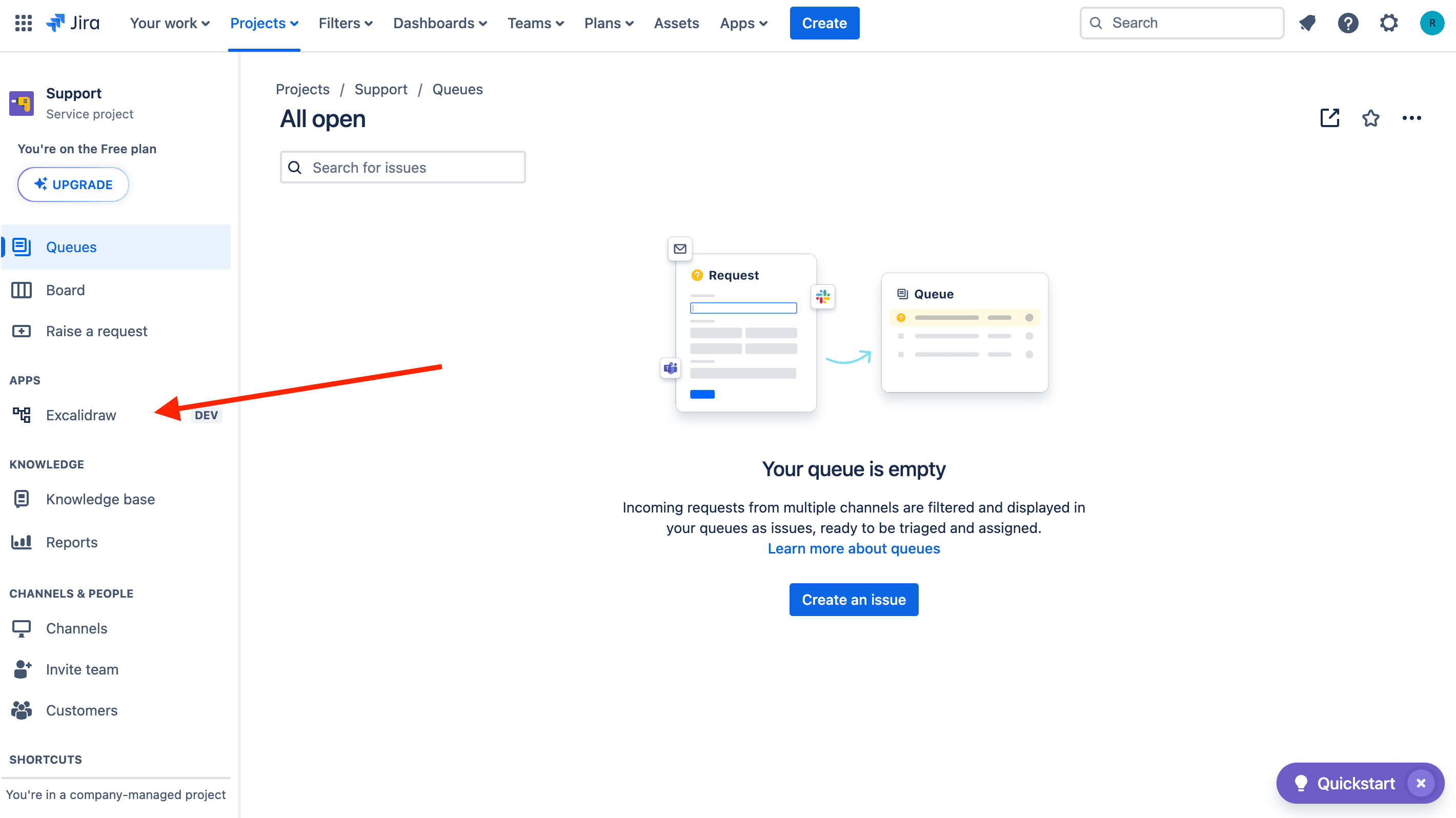Image resolution: width=1456 pixels, height=818 pixels.
Task: Expand the Your work dropdown
Action: coord(170,23)
